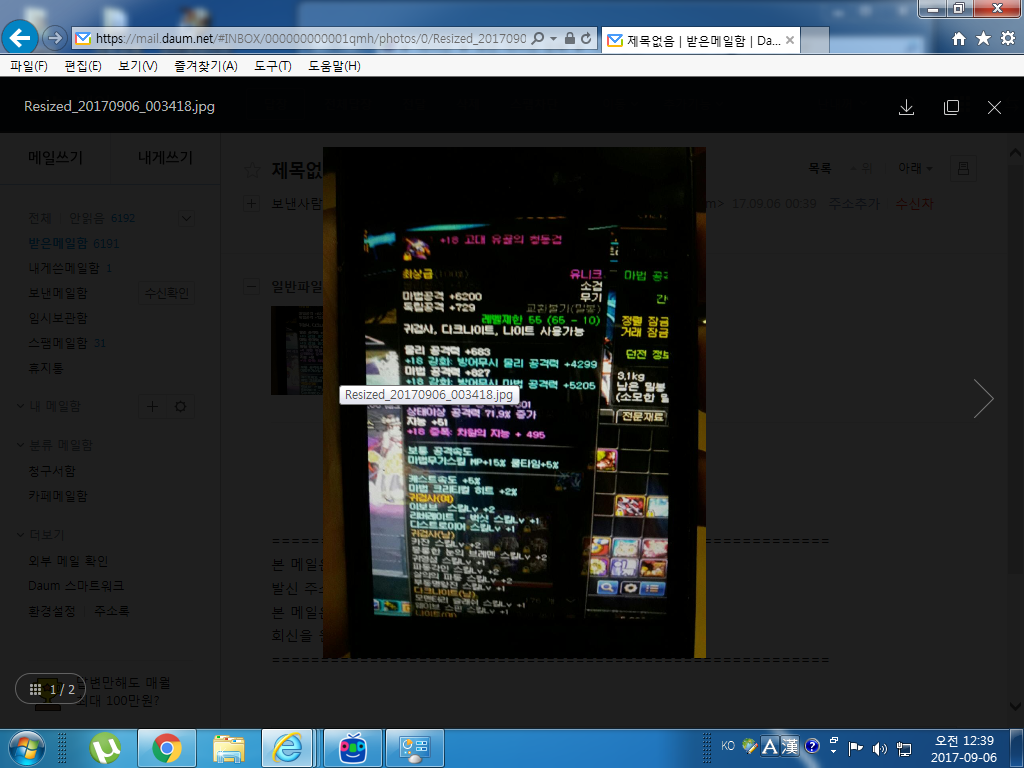Open 카페메일함 folder
The width and height of the screenshot is (1024, 768).
click(57, 496)
